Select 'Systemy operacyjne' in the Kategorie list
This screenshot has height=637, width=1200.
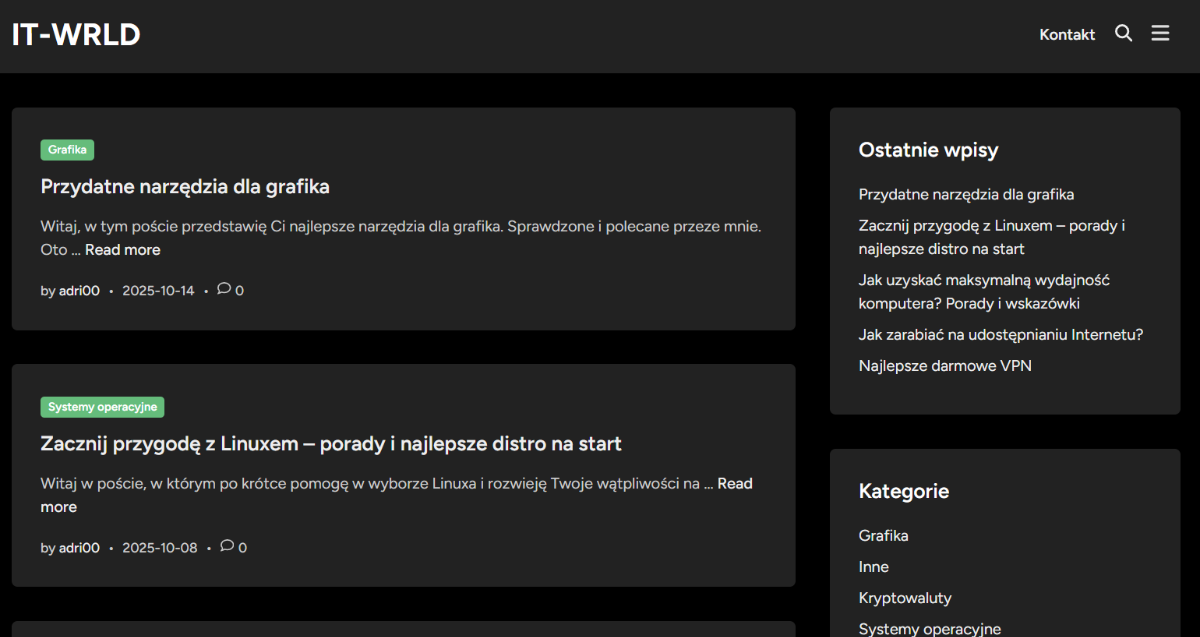[x=930, y=628]
